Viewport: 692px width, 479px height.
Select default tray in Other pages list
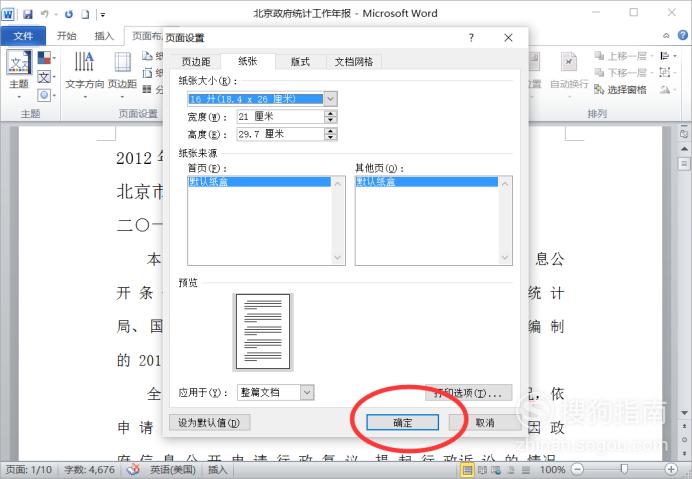427,181
